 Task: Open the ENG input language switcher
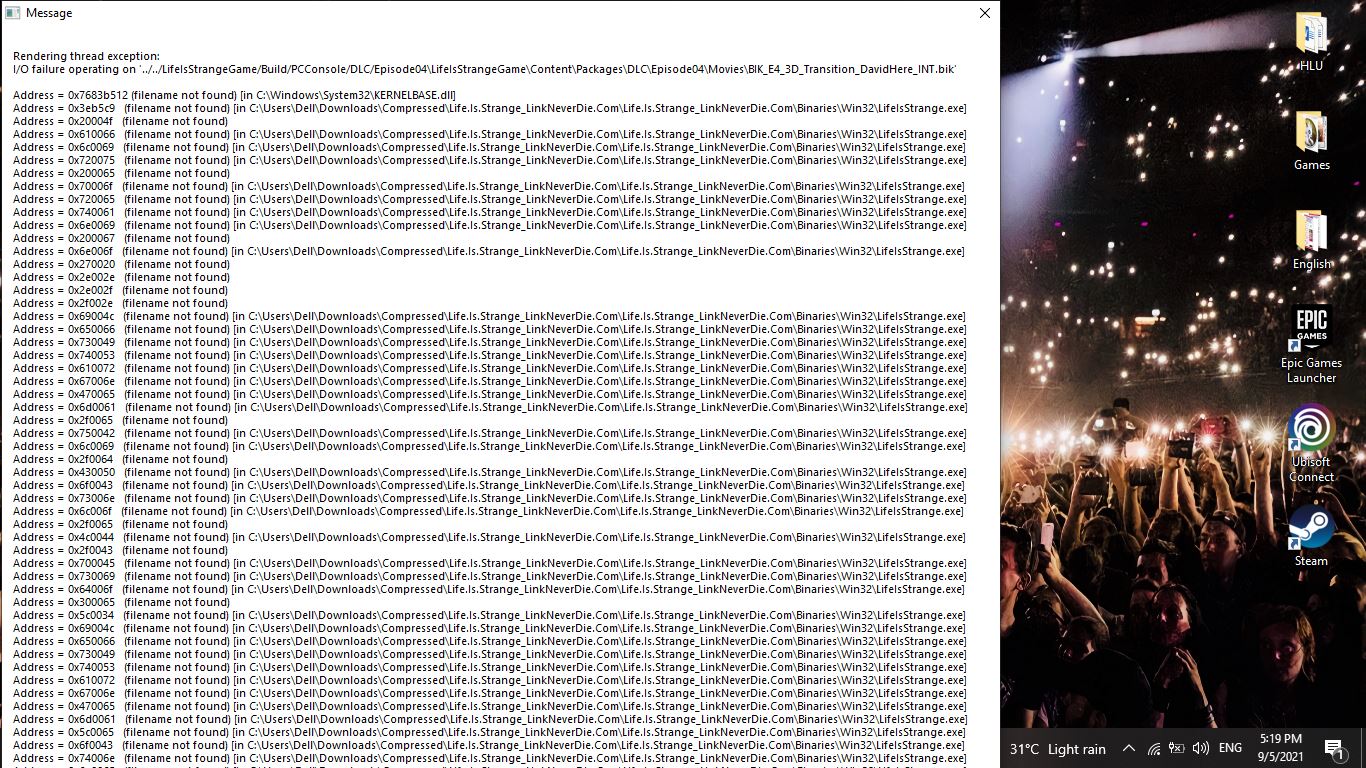point(1230,748)
